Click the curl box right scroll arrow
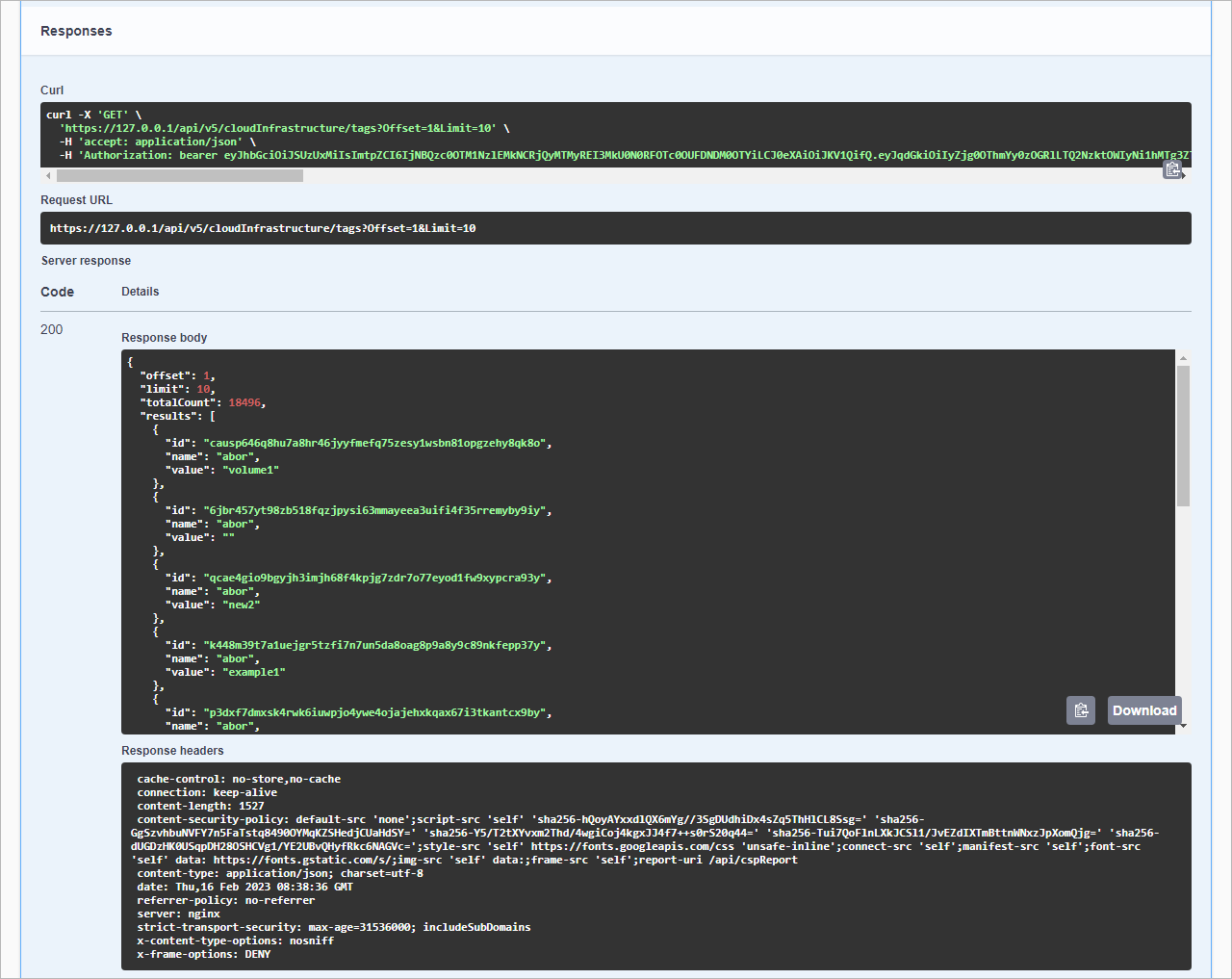Viewport: 1232px width, 979px height. [x=1186, y=176]
